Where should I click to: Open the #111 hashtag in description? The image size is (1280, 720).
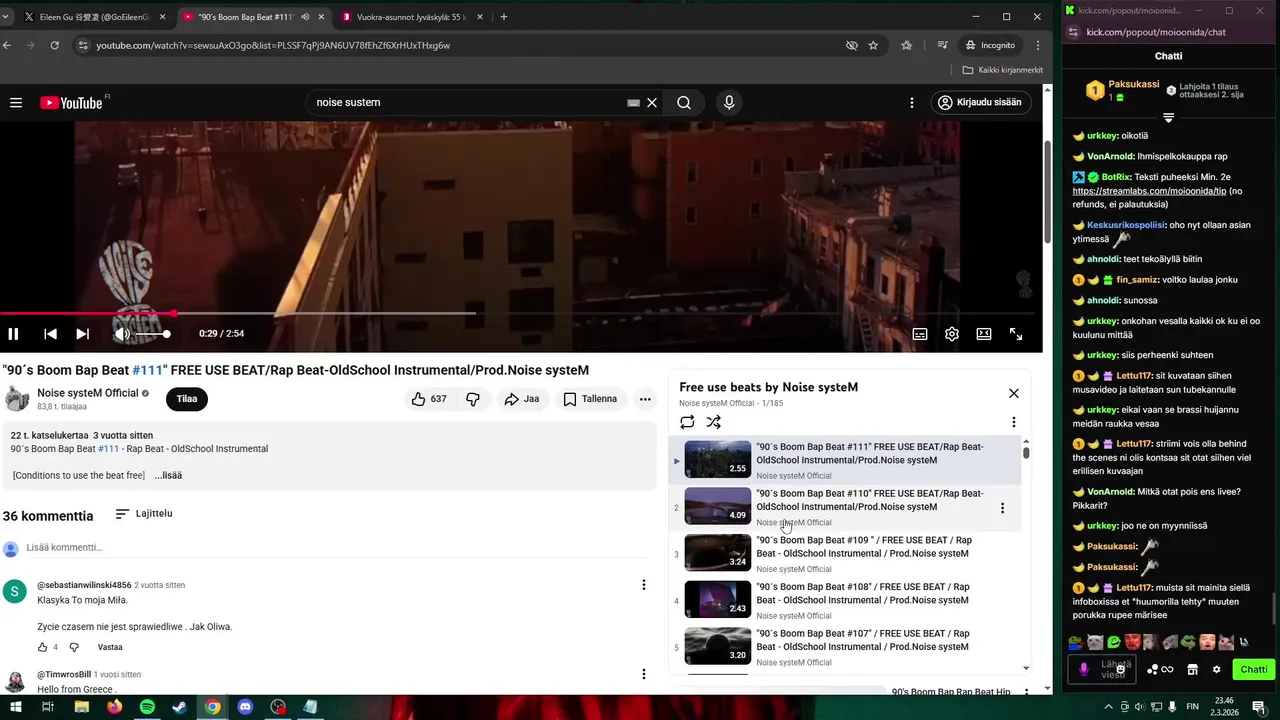(108, 449)
